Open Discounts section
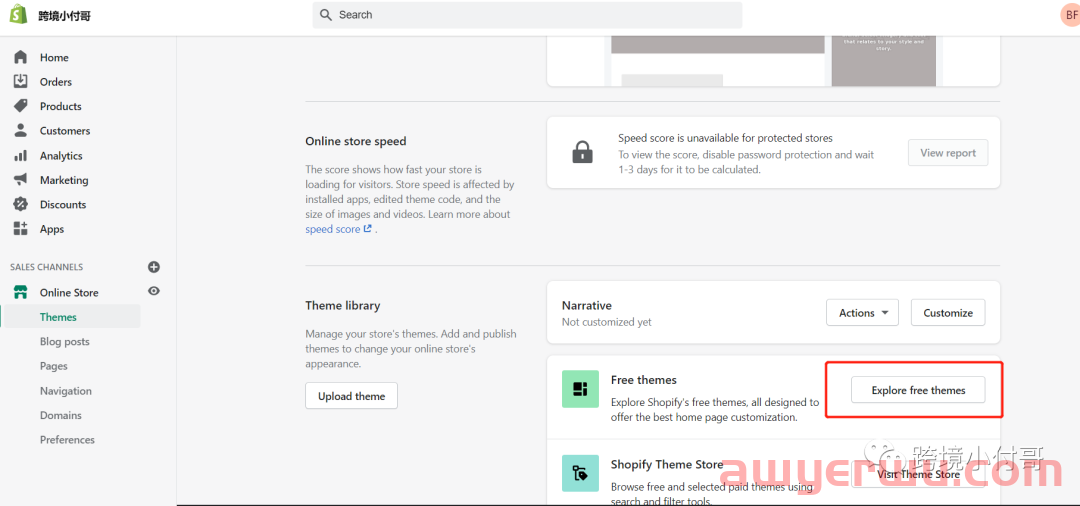This screenshot has width=1080, height=506. coord(63,204)
